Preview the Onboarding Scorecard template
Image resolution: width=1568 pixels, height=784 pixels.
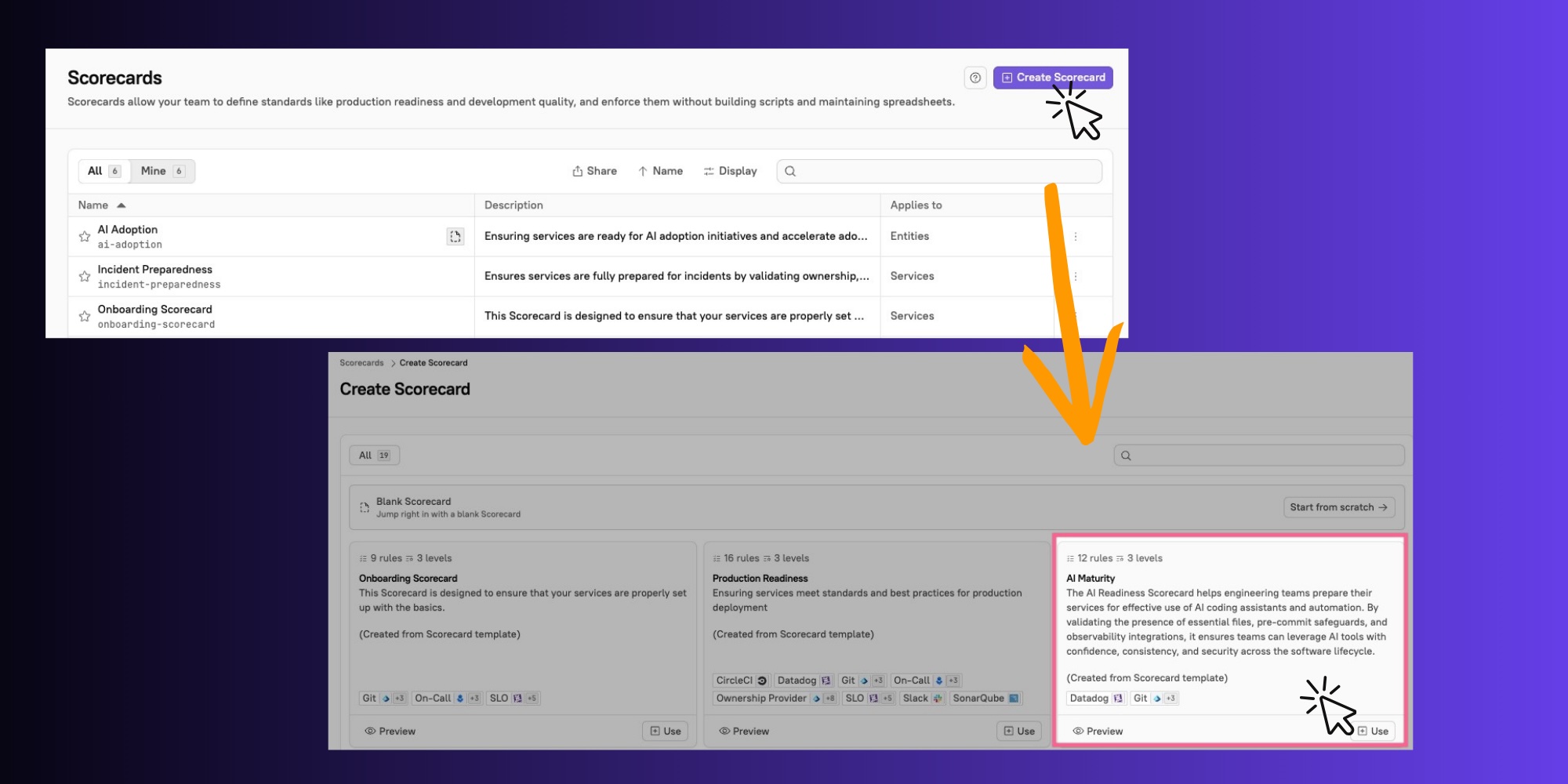[390, 731]
